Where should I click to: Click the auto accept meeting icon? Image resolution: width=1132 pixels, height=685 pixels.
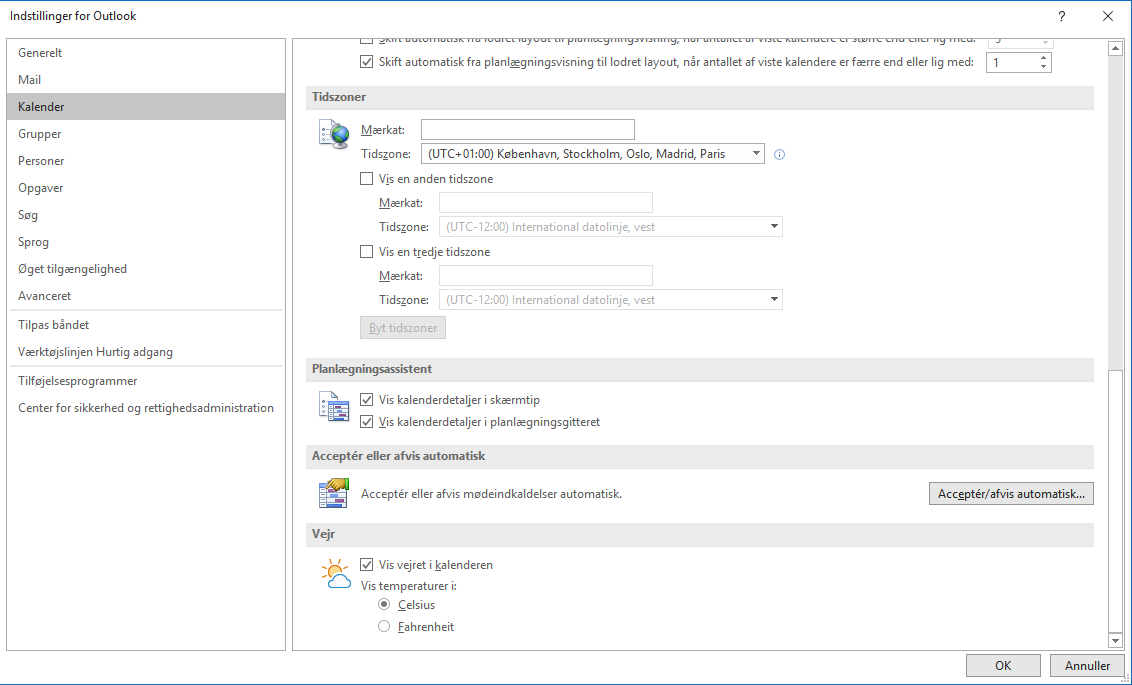coord(334,493)
